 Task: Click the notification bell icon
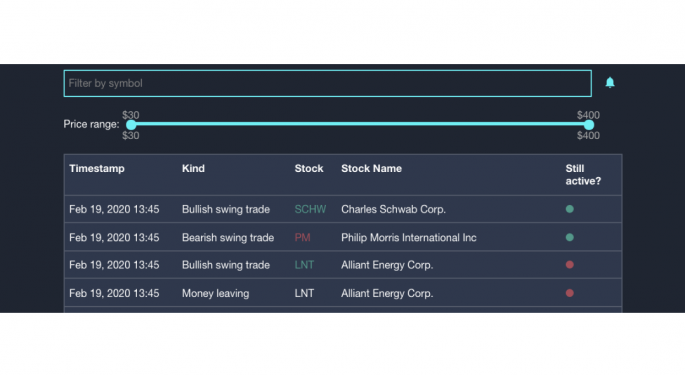tap(610, 82)
